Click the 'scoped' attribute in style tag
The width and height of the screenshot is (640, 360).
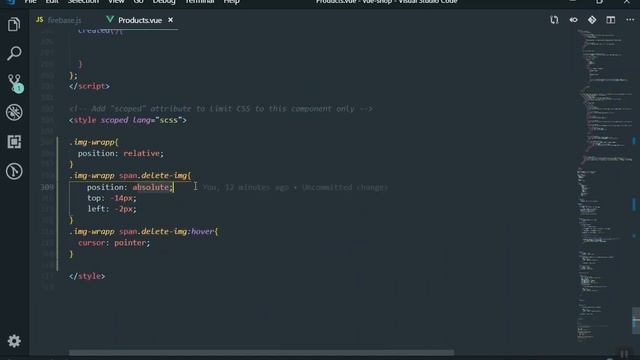[114, 120]
